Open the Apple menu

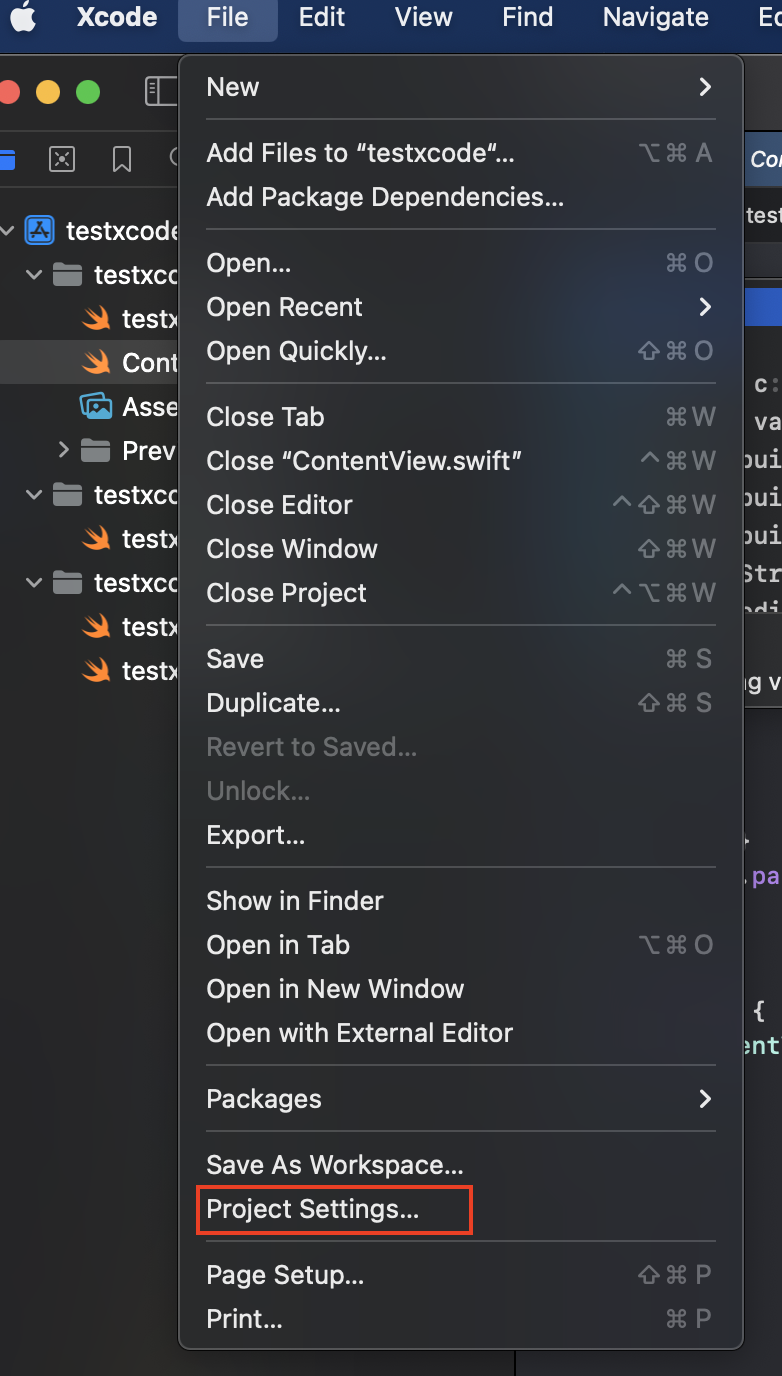coord(23,17)
